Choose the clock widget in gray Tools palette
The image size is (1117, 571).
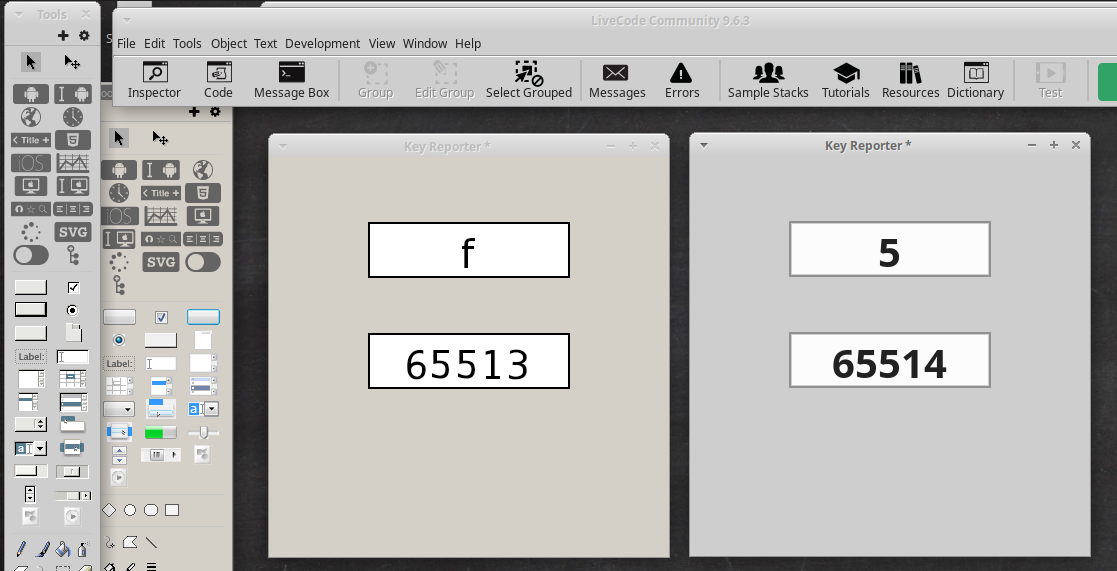point(73,117)
